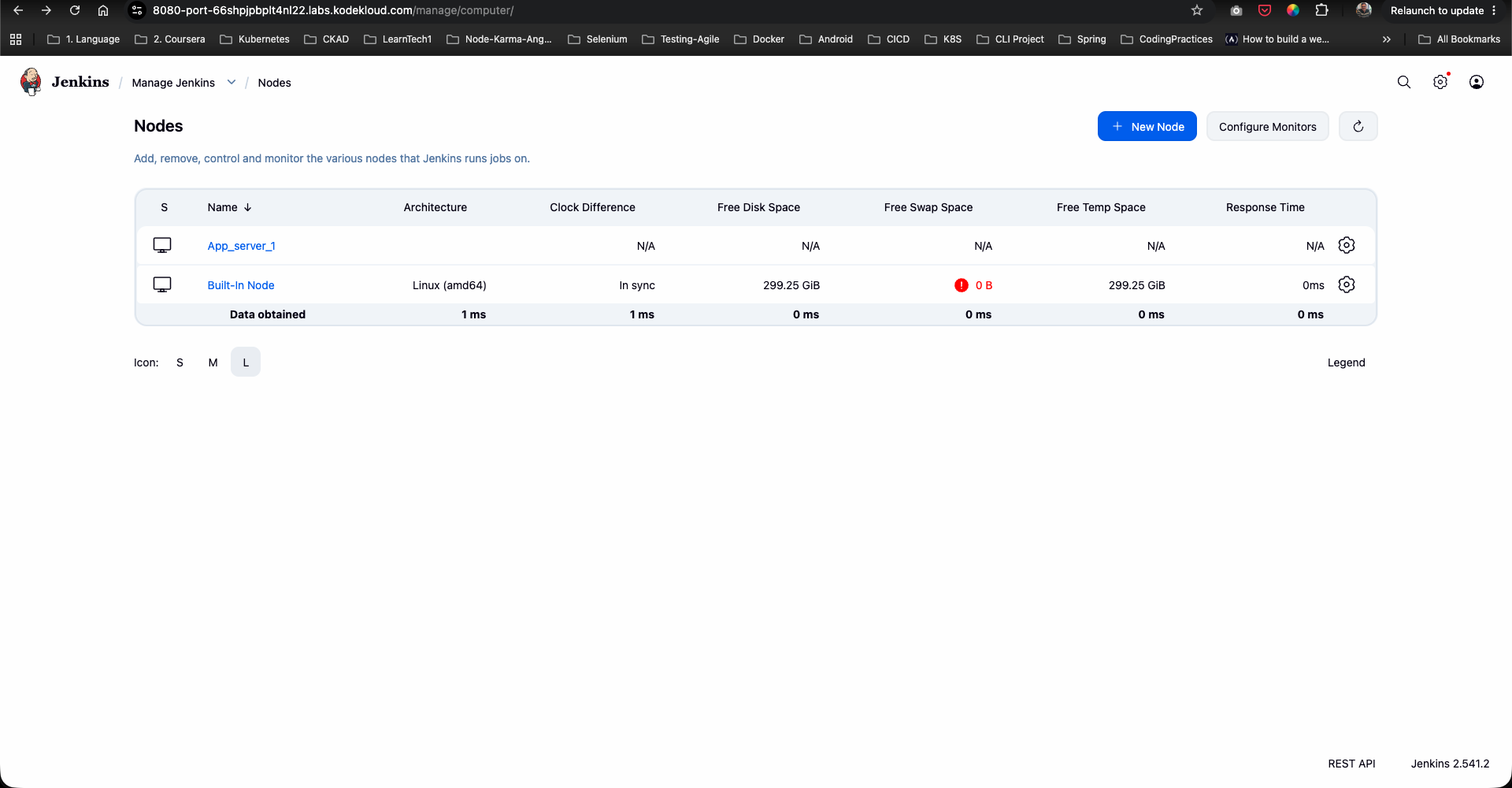Sort by the S status column header

[164, 207]
